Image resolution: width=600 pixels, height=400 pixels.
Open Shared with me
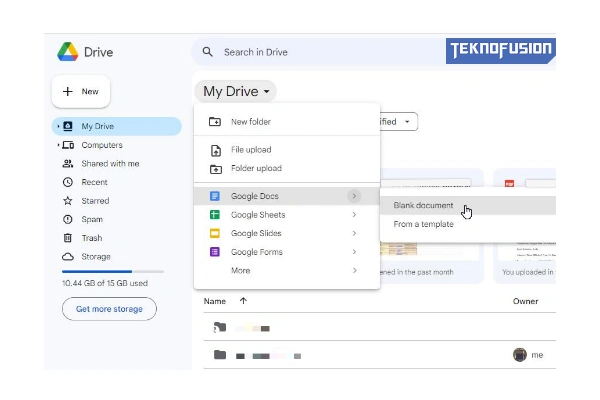point(110,164)
